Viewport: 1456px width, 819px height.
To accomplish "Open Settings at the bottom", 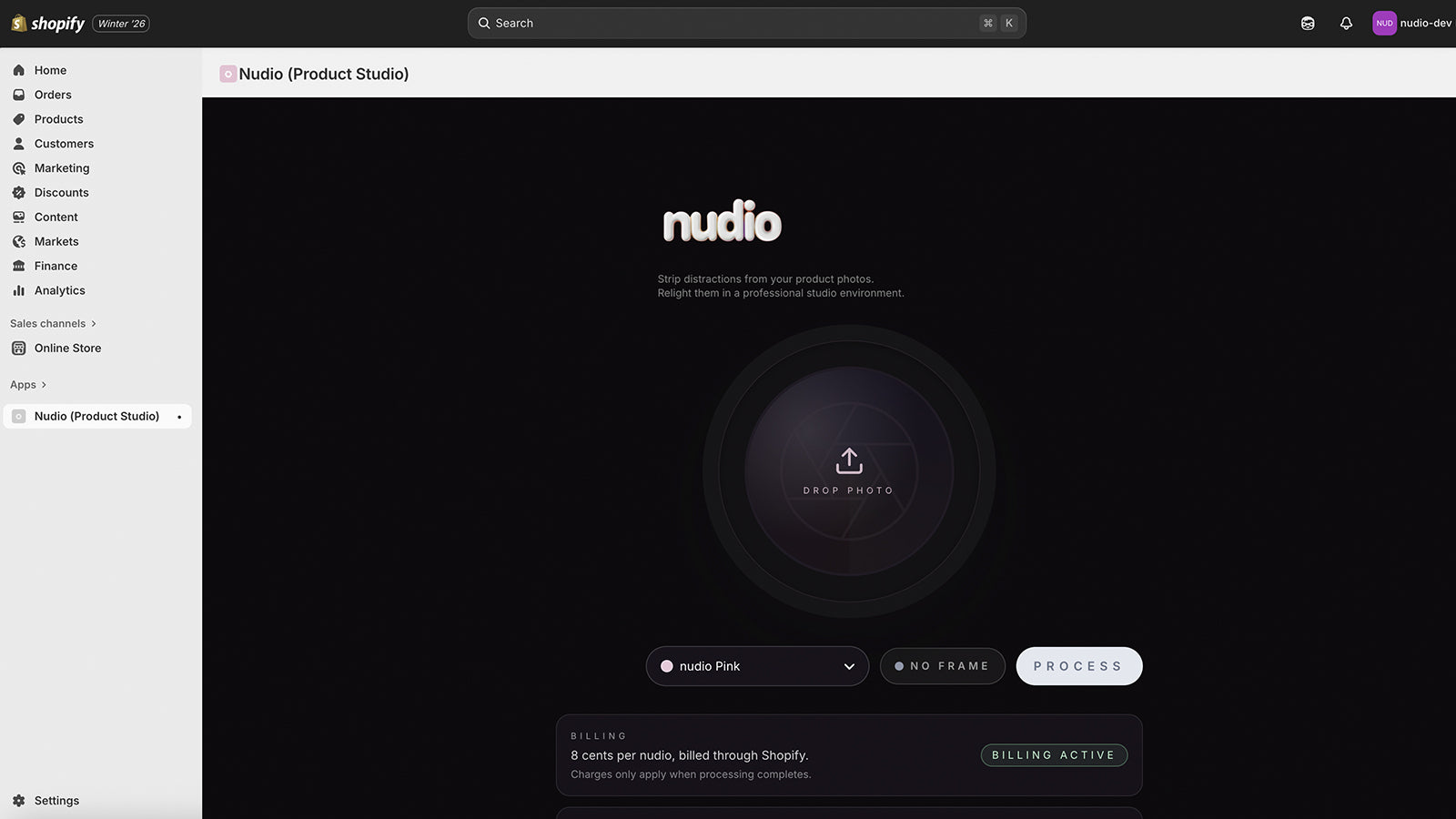I will 56,800.
